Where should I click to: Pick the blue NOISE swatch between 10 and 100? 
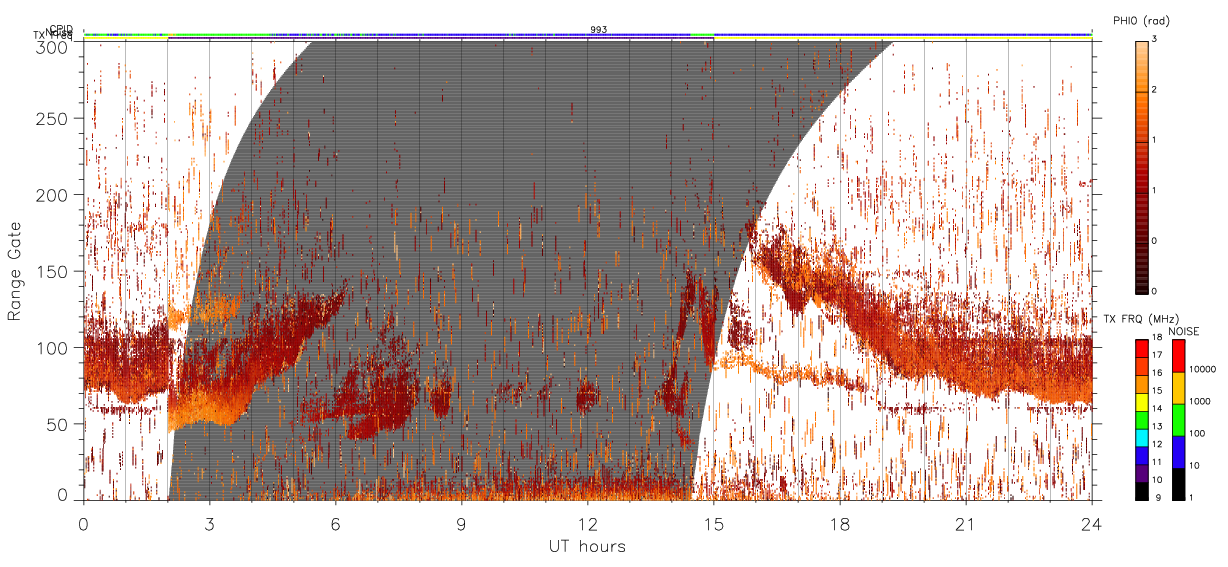[x=1178, y=452]
